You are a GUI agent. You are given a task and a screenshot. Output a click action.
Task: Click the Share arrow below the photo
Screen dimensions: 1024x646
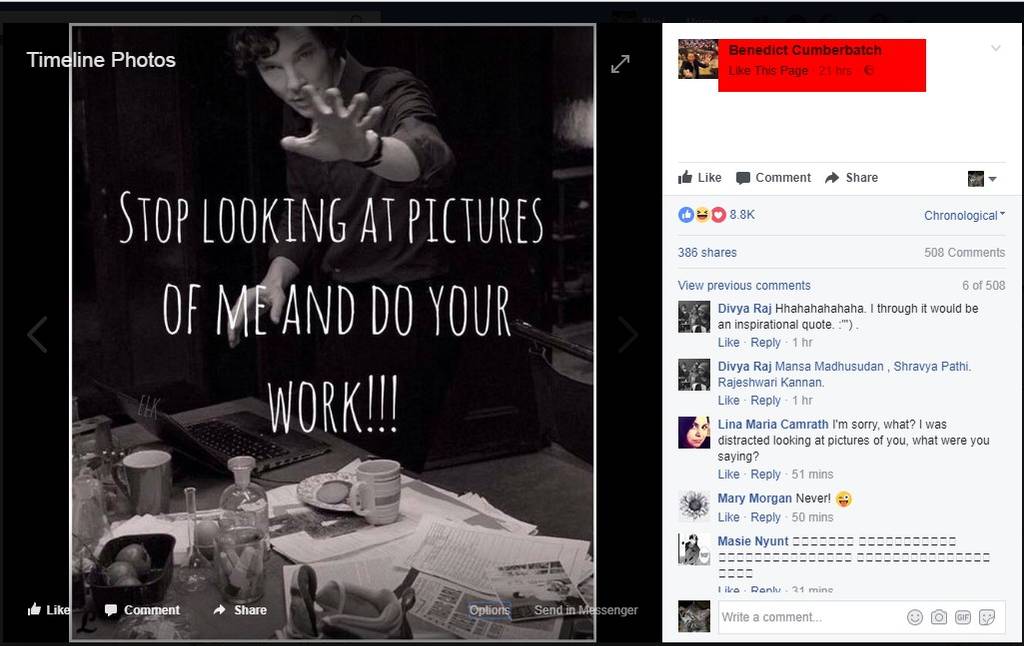pyautogui.click(x=240, y=610)
